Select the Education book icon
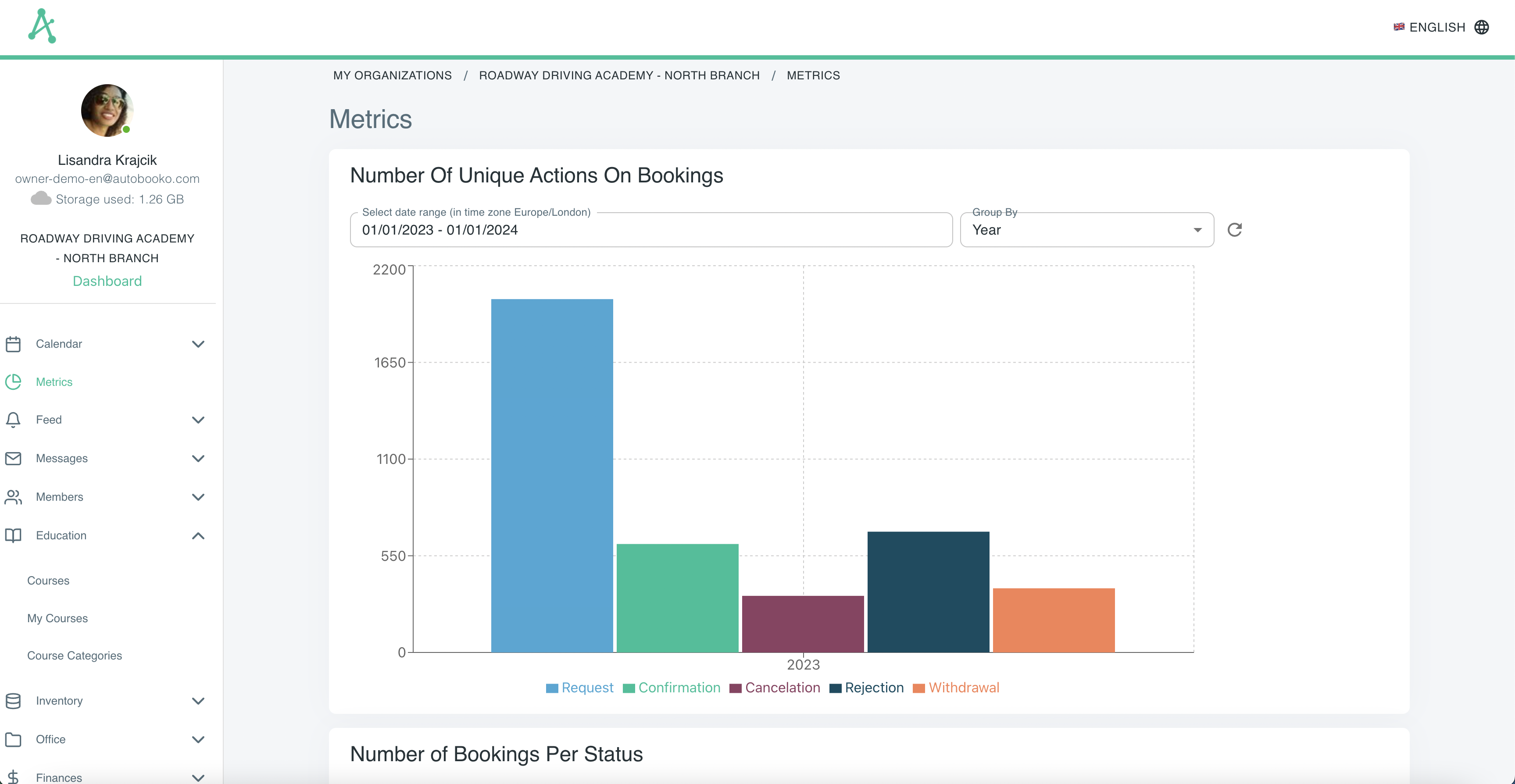 [14, 535]
